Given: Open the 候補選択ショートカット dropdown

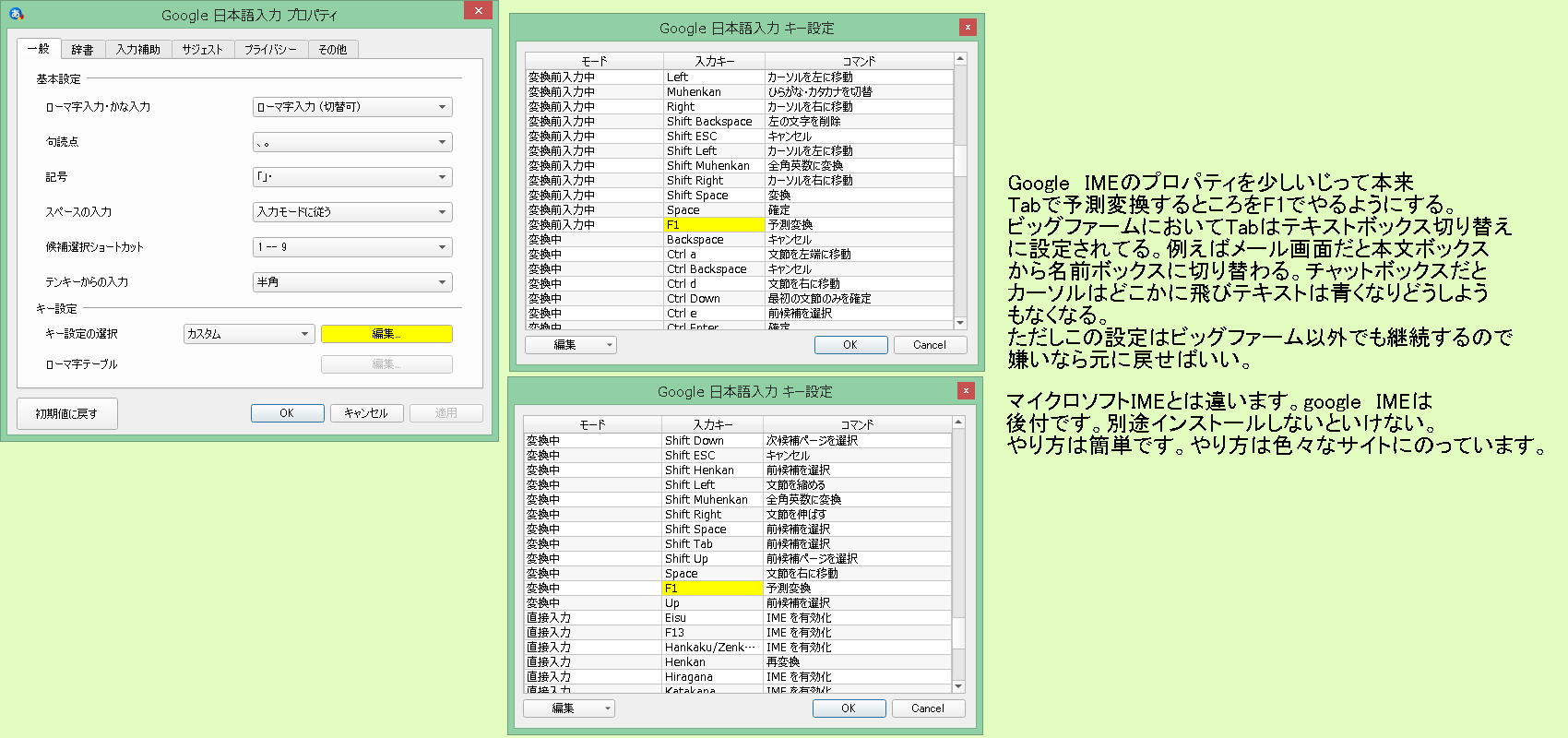Looking at the screenshot, I should 352,247.
